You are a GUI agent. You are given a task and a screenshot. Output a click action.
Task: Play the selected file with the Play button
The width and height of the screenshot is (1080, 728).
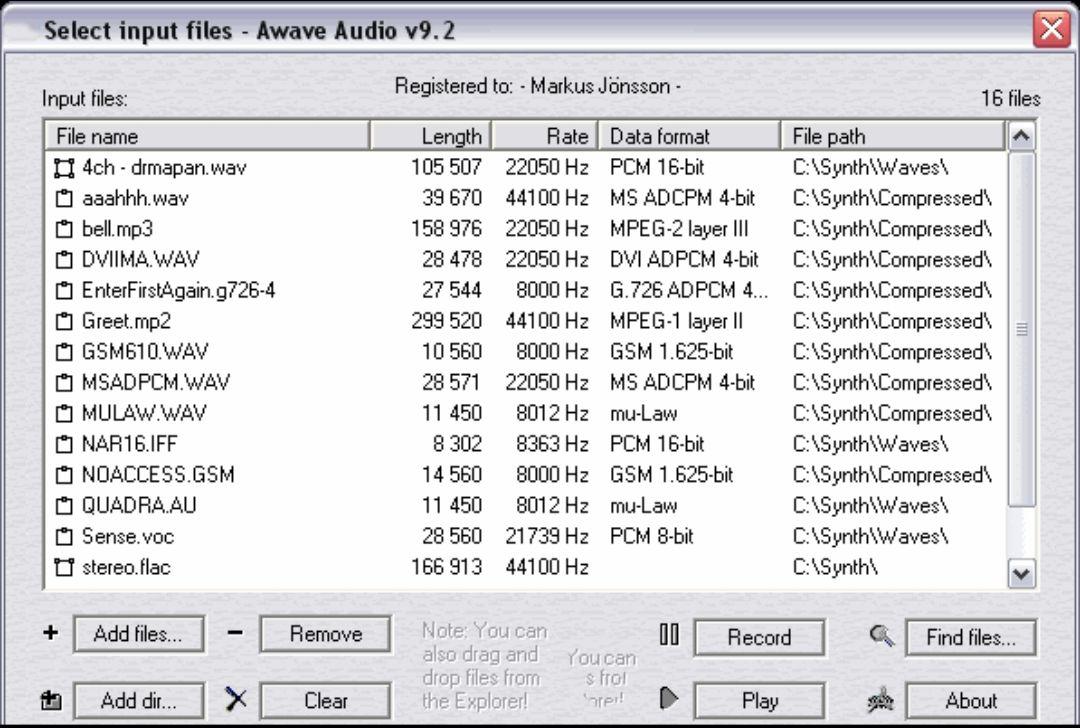[759, 700]
